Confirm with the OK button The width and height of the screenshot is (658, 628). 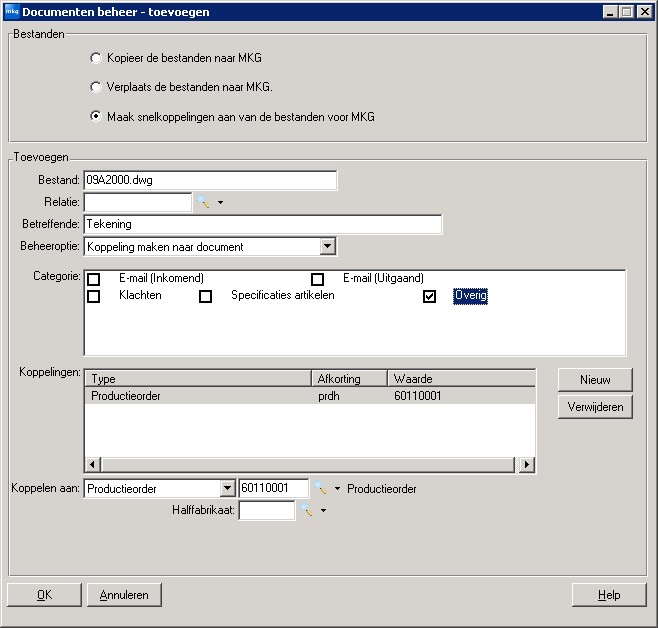[44, 595]
